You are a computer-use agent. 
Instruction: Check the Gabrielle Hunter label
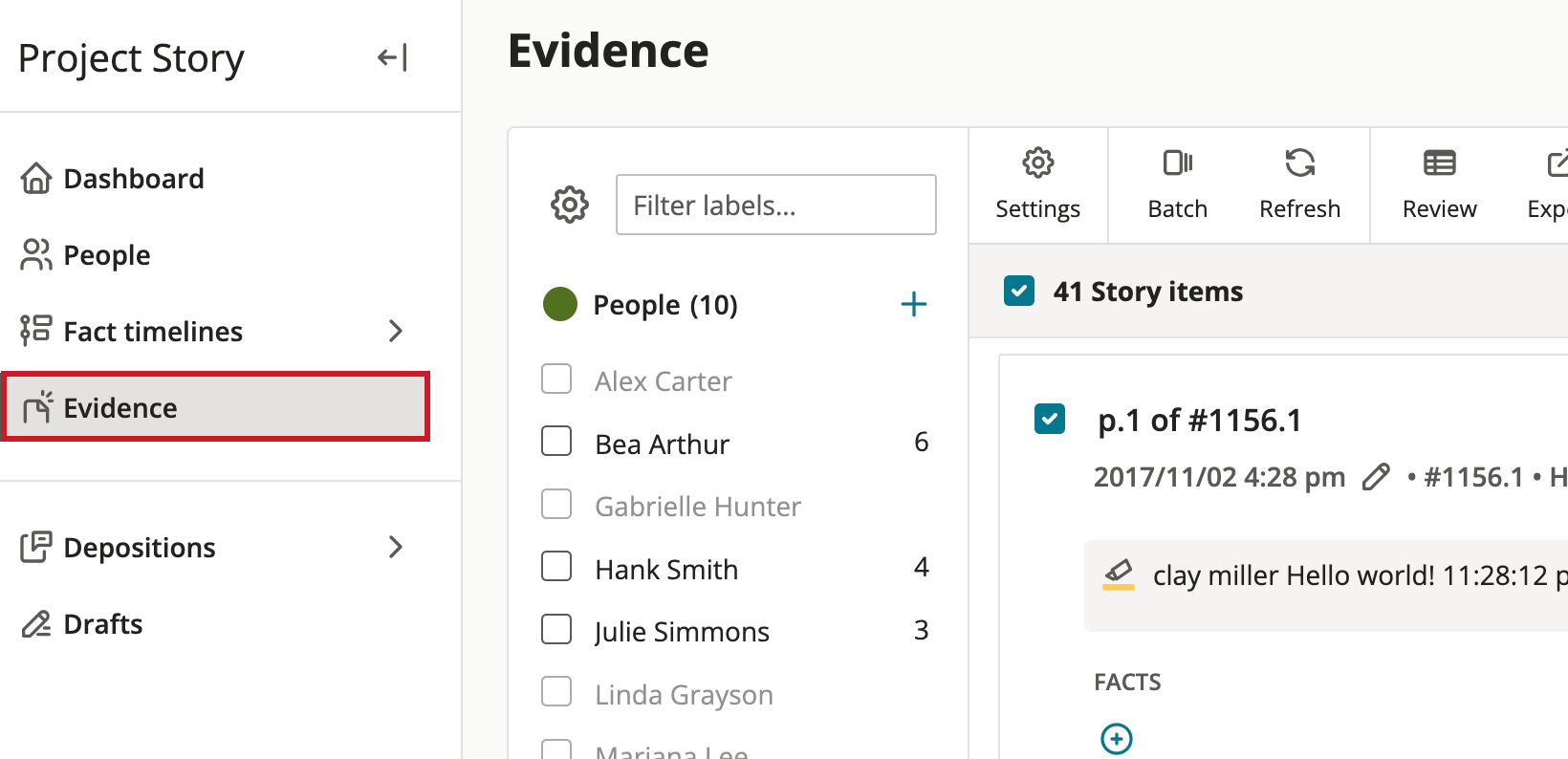556,504
